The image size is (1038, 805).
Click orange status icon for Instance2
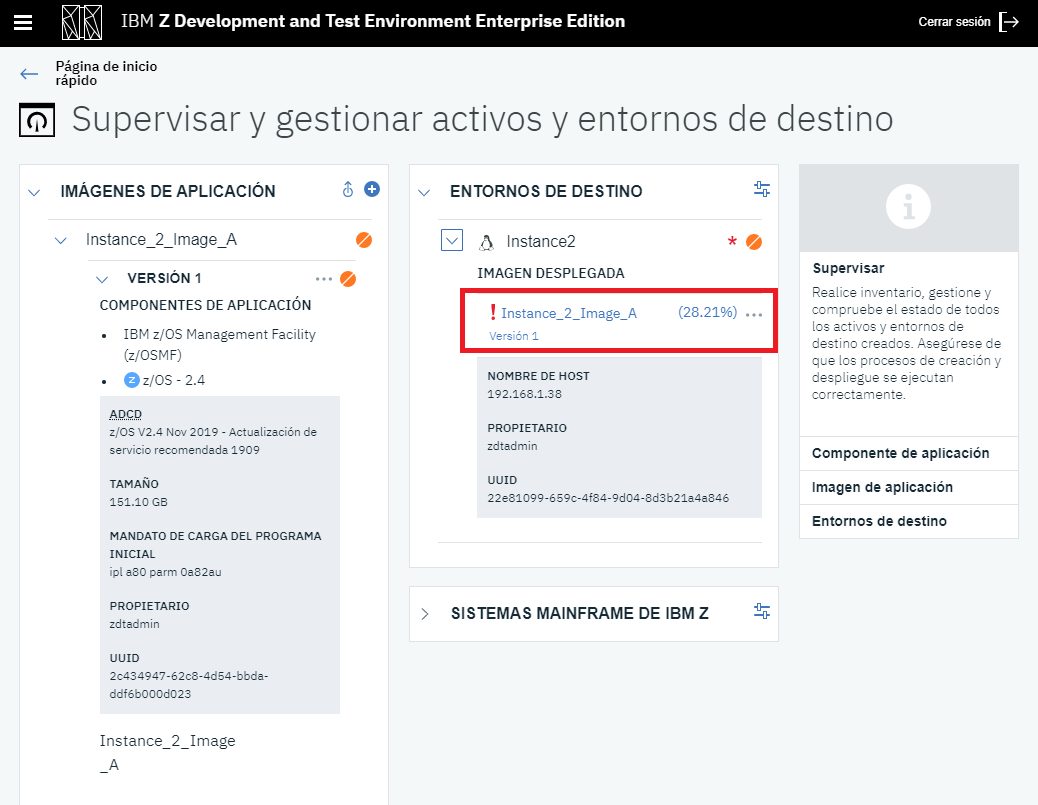(753, 242)
